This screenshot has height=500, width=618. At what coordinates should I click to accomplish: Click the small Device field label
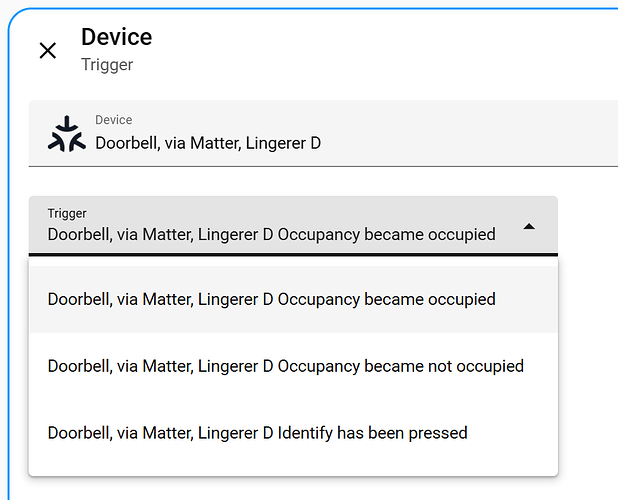[x=113, y=120]
